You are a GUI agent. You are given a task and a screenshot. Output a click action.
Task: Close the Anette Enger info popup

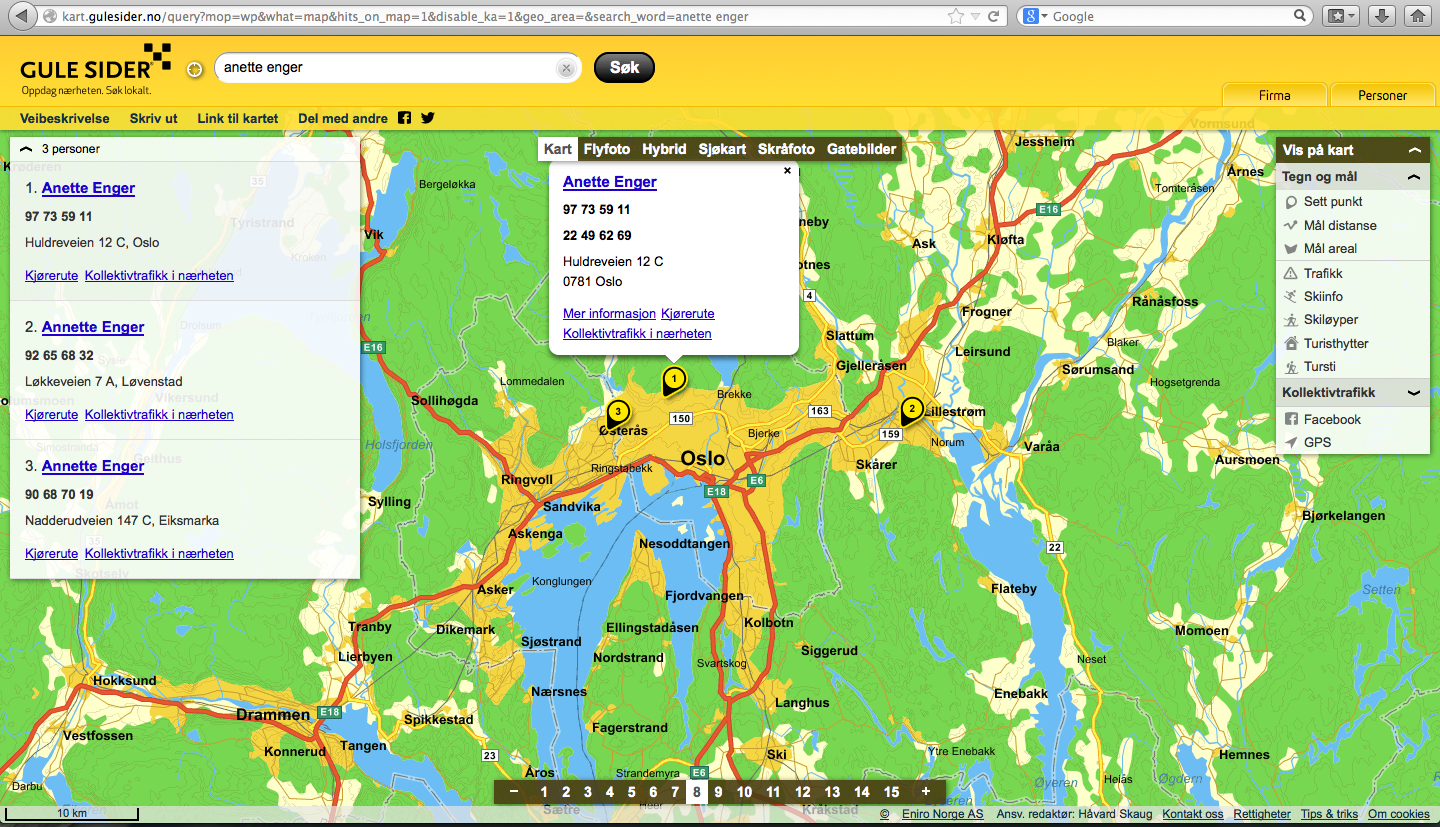pos(787,171)
